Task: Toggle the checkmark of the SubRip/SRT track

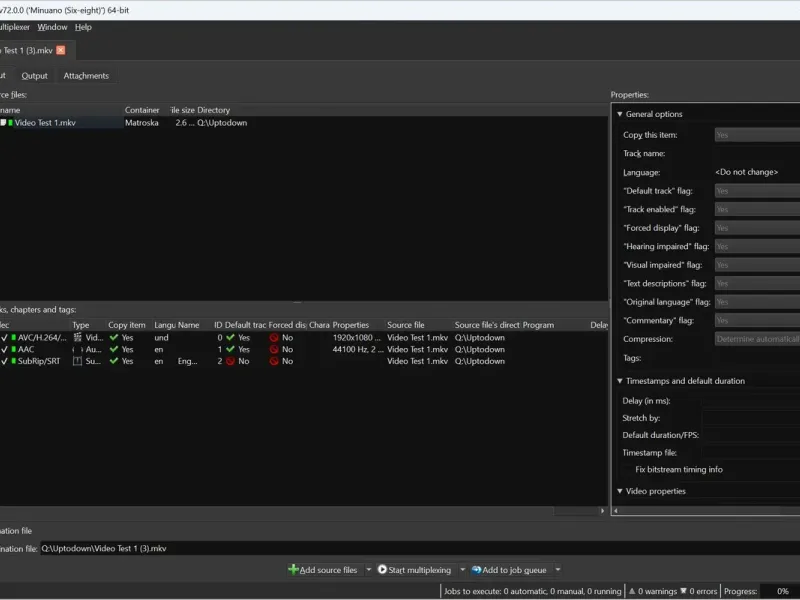Action: [4, 362]
